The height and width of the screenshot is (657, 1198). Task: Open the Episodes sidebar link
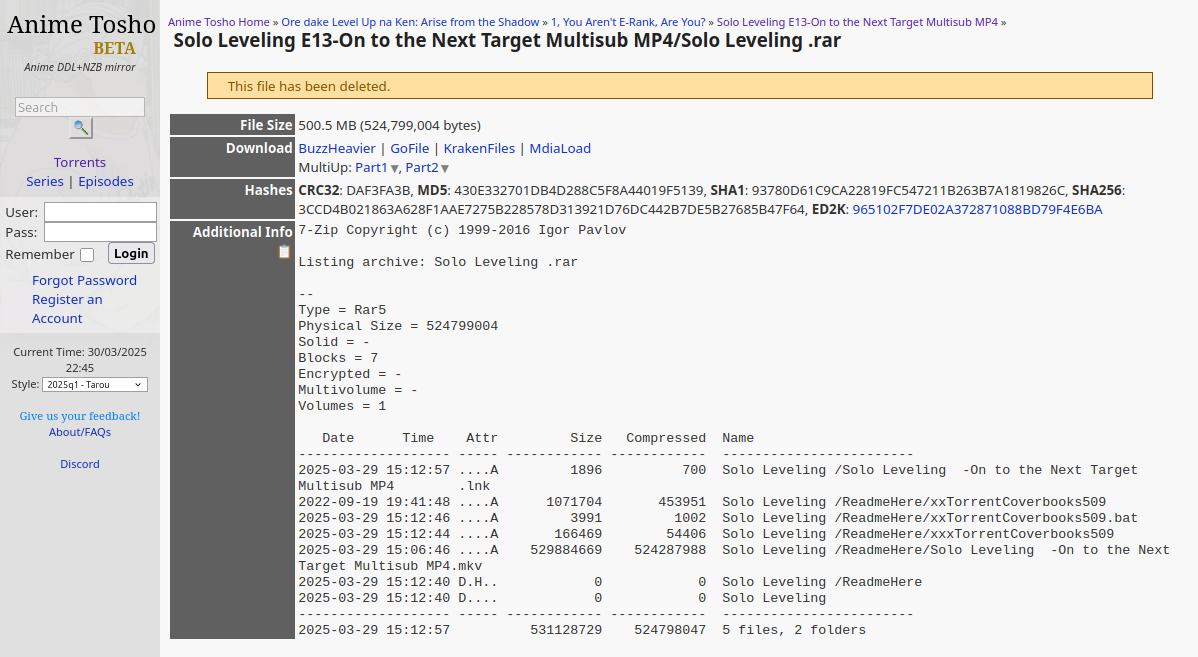coord(106,181)
